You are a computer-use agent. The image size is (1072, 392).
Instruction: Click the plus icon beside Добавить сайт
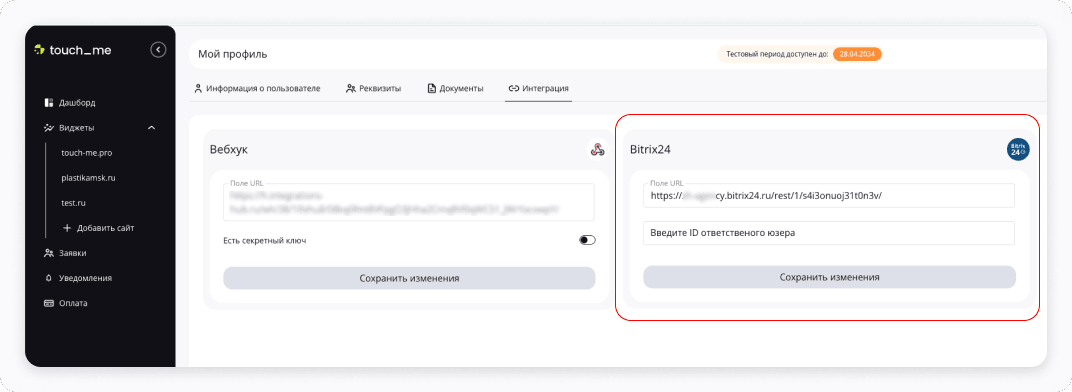pos(67,228)
